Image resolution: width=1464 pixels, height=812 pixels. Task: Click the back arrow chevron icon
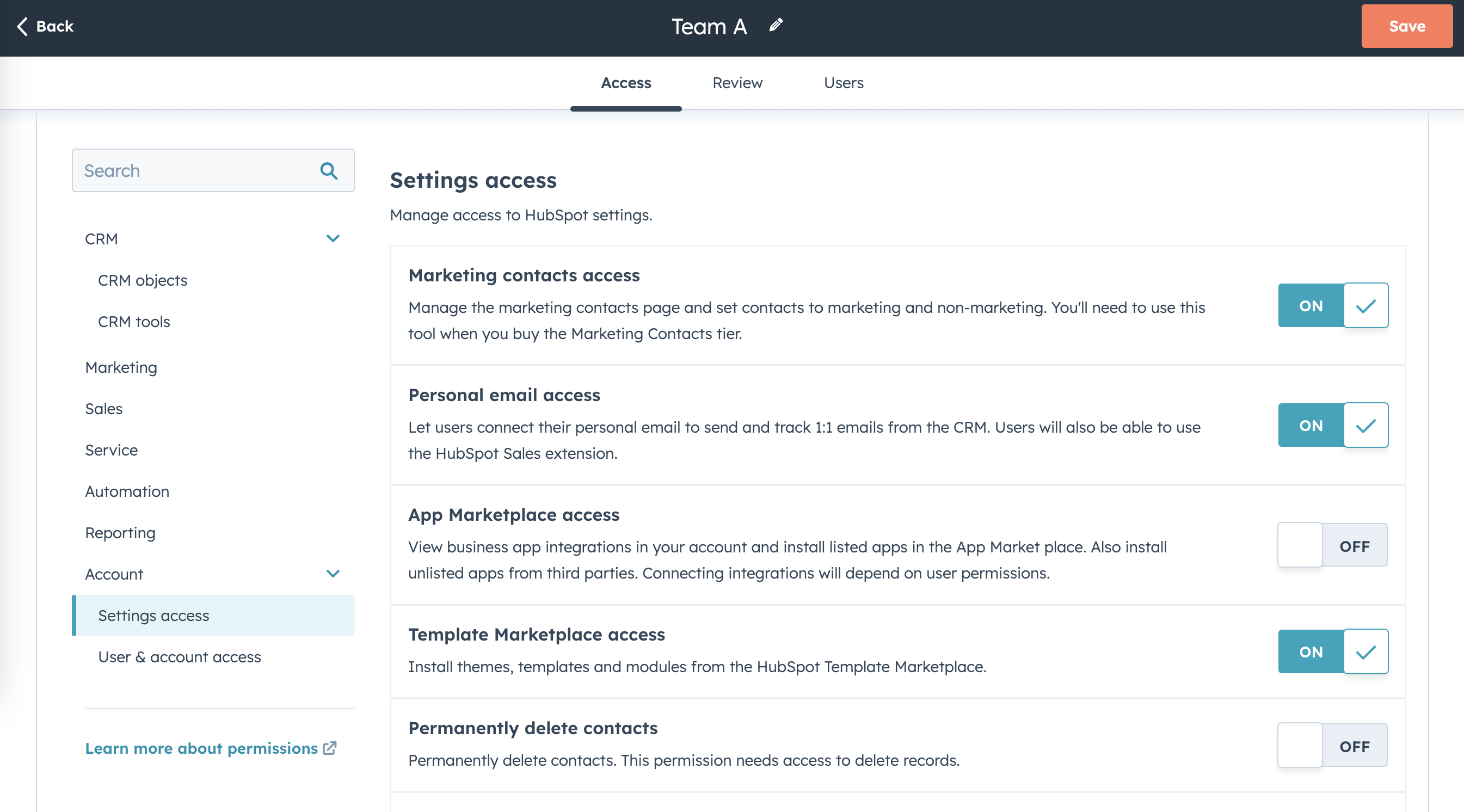(22, 26)
